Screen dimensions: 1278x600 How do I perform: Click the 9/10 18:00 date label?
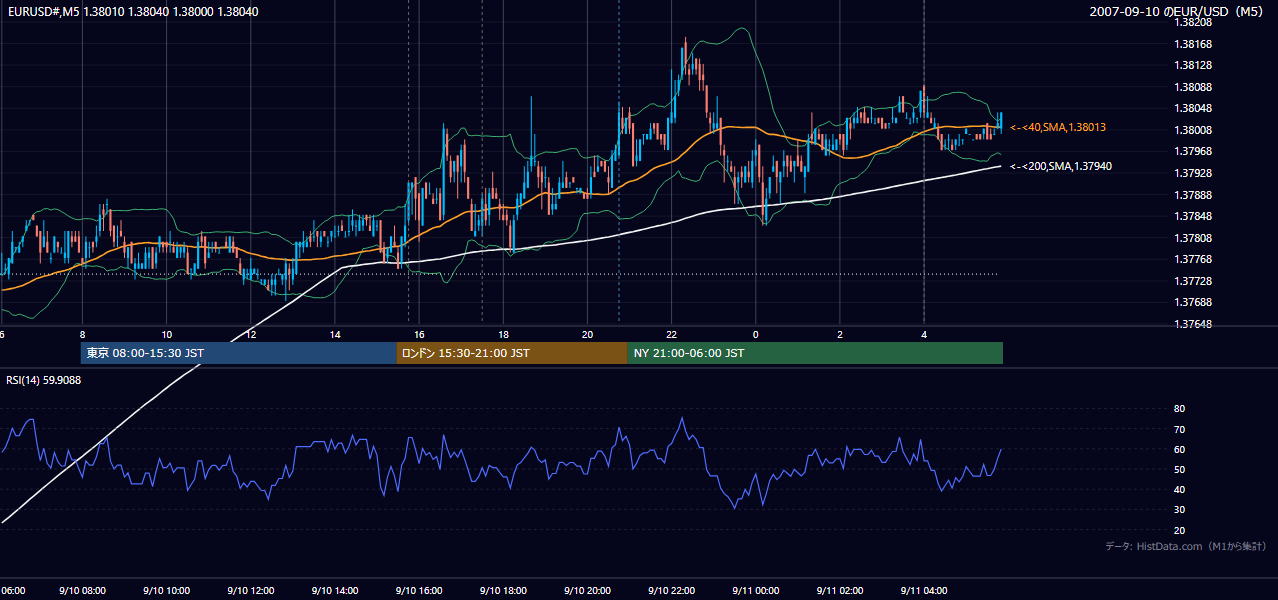(503, 591)
